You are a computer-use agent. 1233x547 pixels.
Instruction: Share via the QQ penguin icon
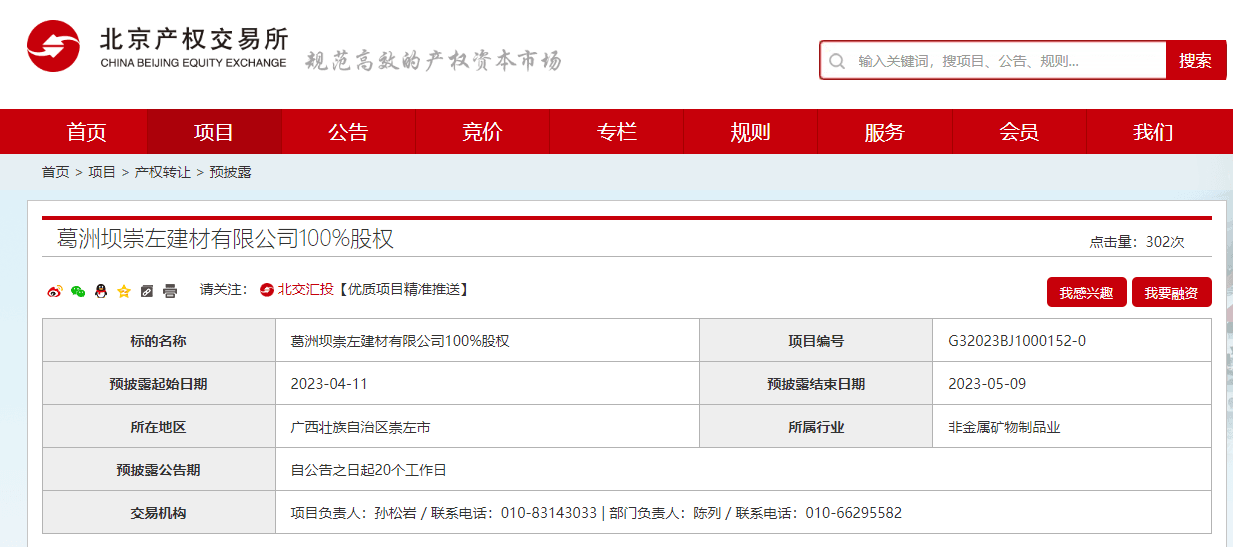point(101,291)
